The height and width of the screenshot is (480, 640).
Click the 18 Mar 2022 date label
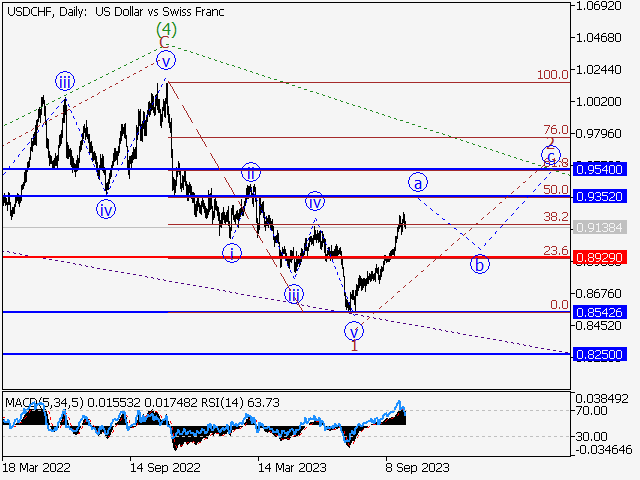(36, 467)
